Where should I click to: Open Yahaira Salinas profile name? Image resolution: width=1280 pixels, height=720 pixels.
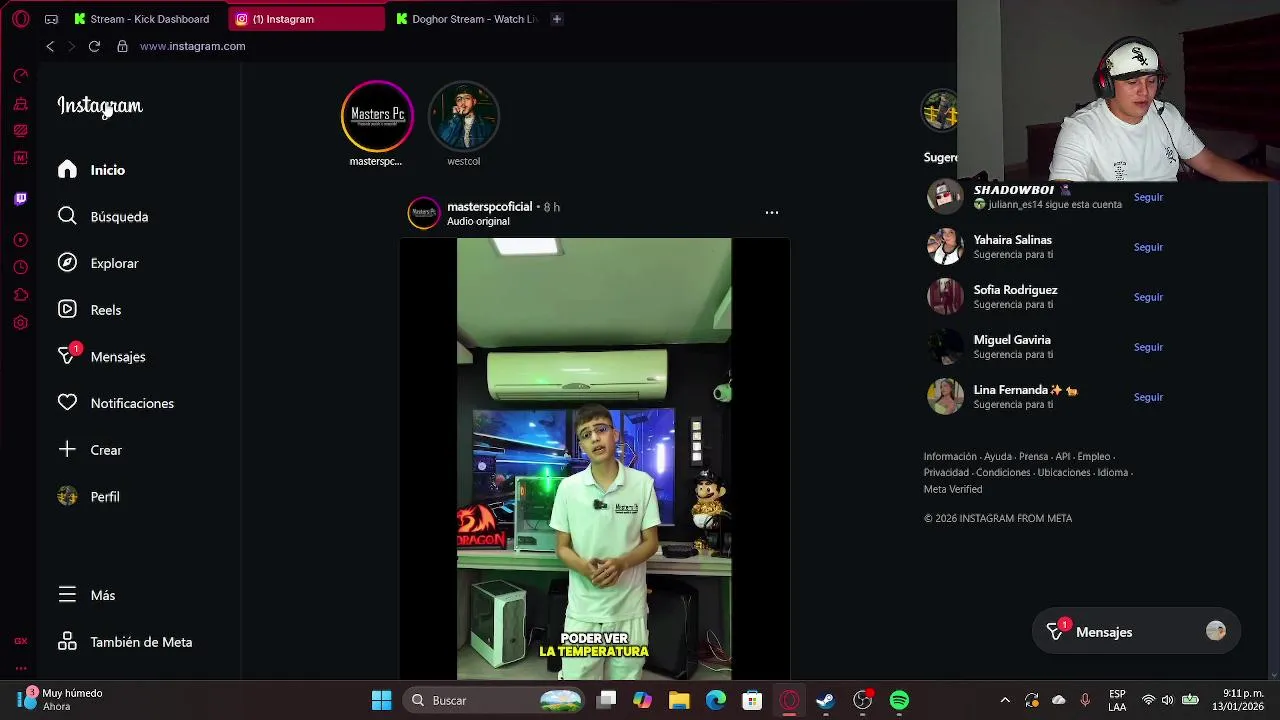(x=1012, y=240)
